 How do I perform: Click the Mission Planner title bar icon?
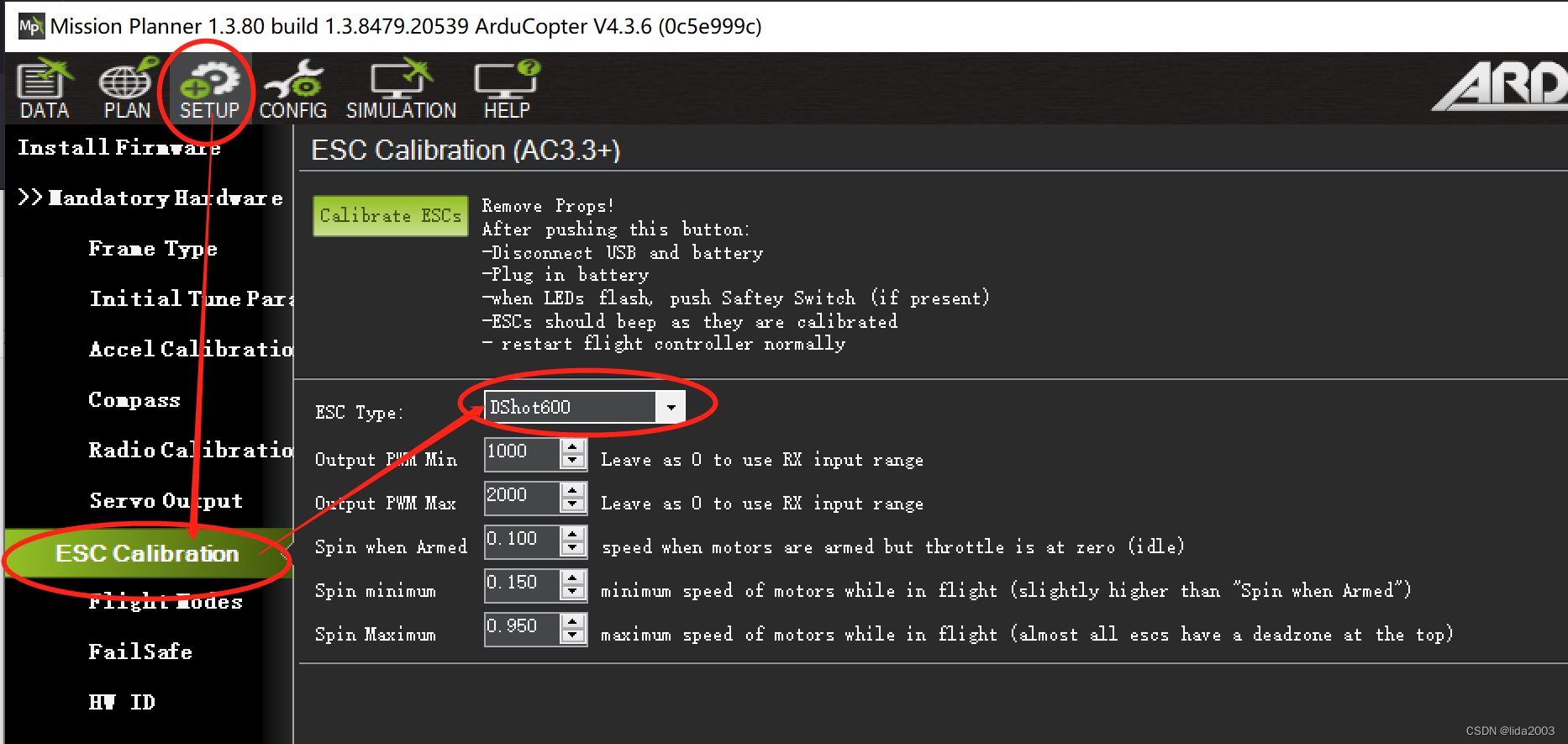click(x=30, y=26)
